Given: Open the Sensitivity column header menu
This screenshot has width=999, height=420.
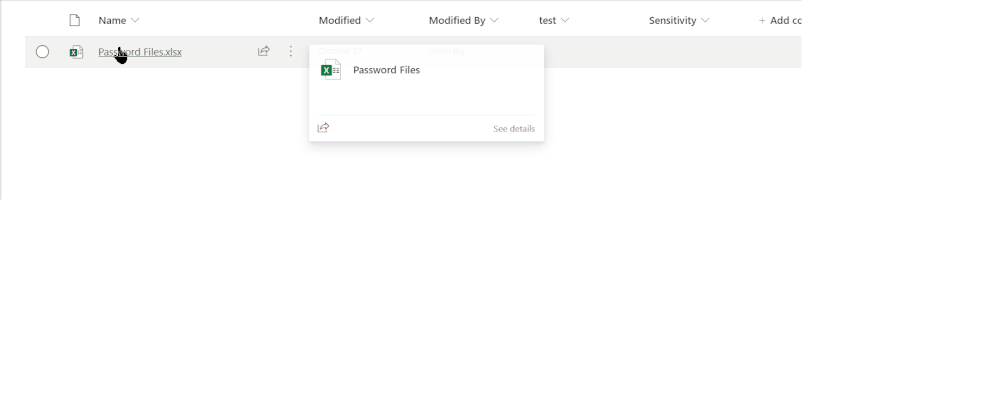Looking at the screenshot, I should coord(679,20).
